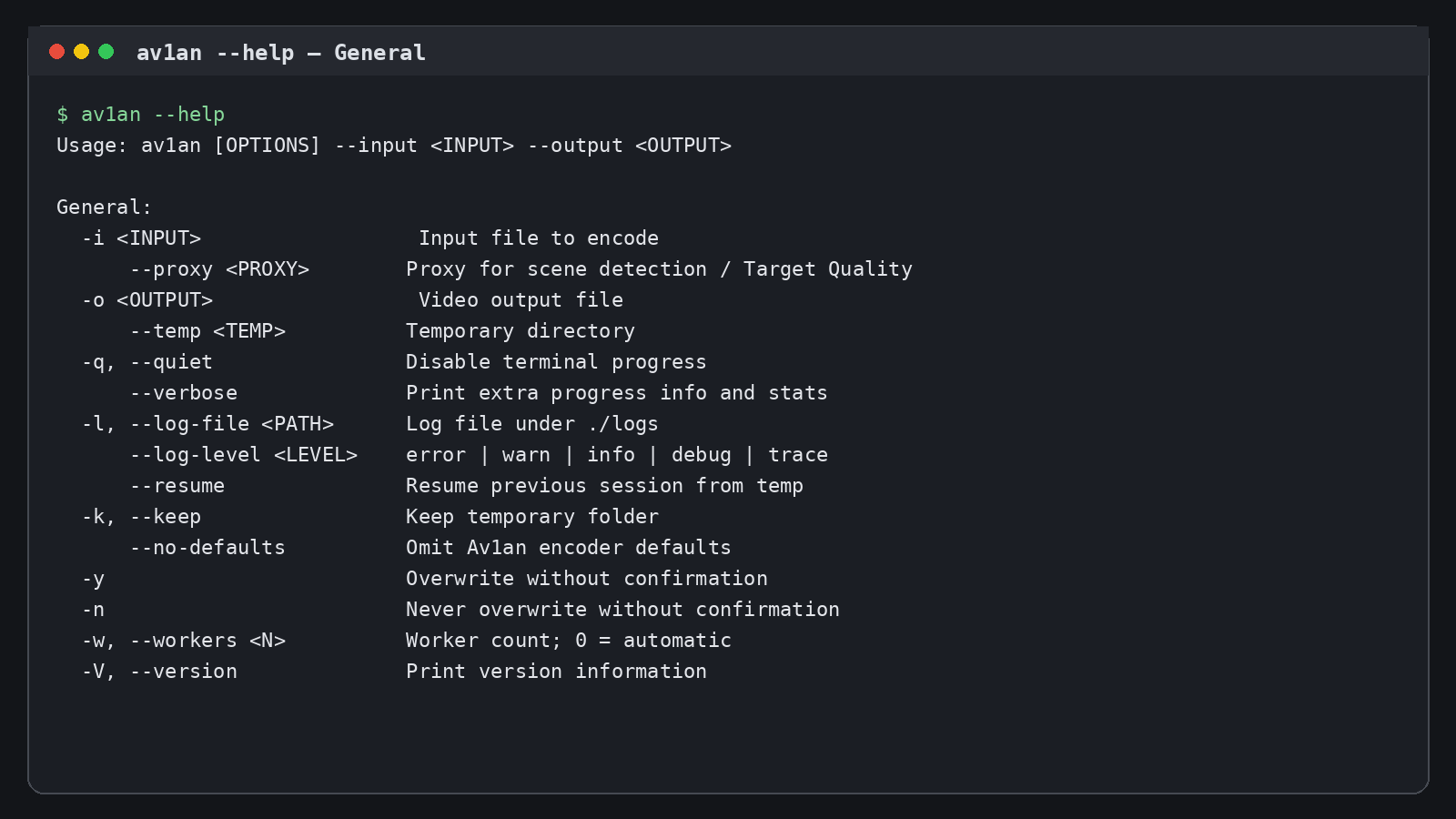Click the '--log-level <LEVEL>' option
This screenshot has width=1456, height=819.
(x=243, y=455)
